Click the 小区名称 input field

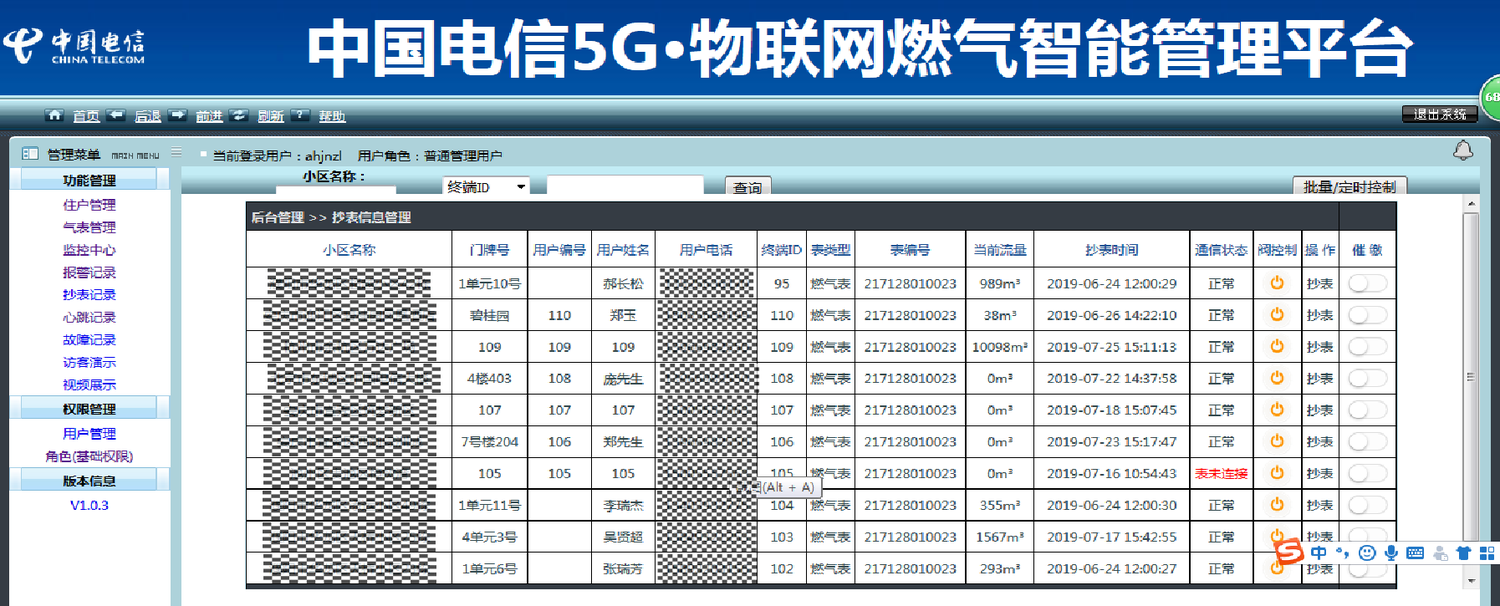(x=336, y=190)
